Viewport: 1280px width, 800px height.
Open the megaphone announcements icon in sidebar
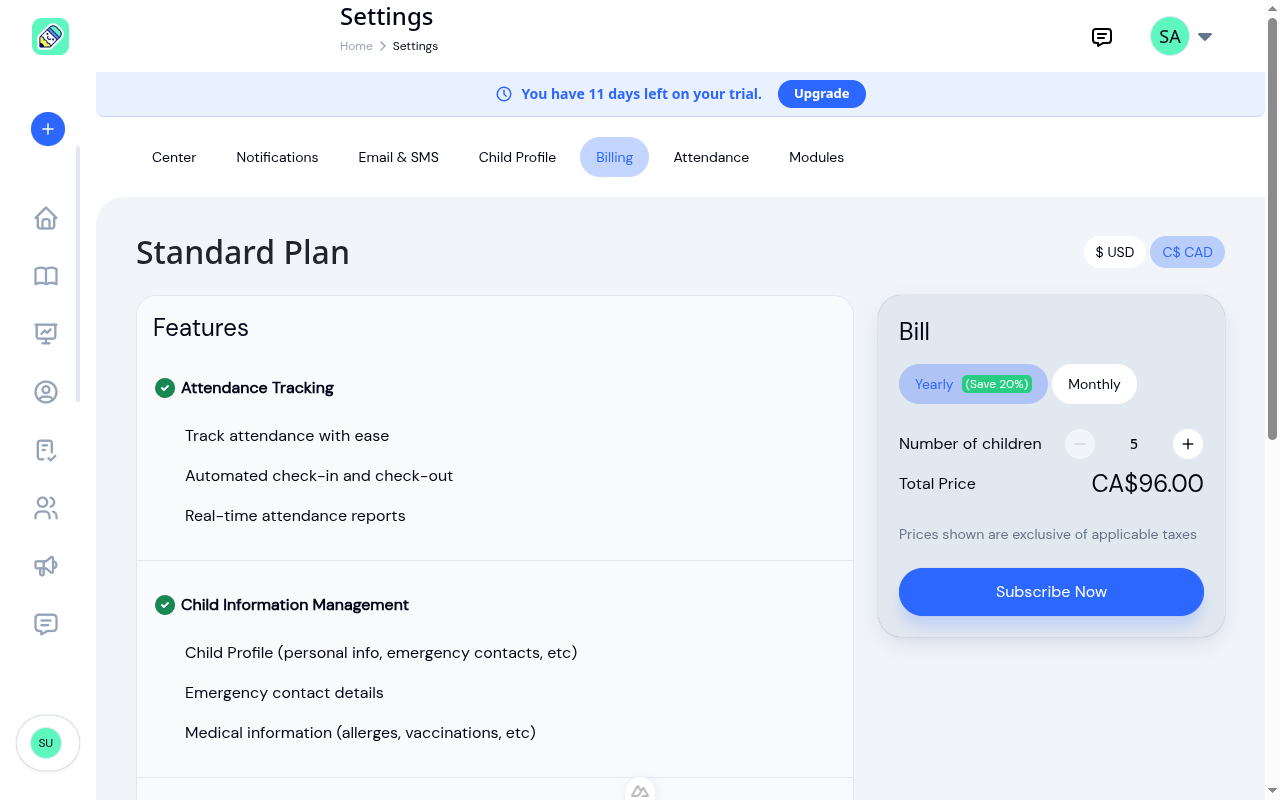46,566
